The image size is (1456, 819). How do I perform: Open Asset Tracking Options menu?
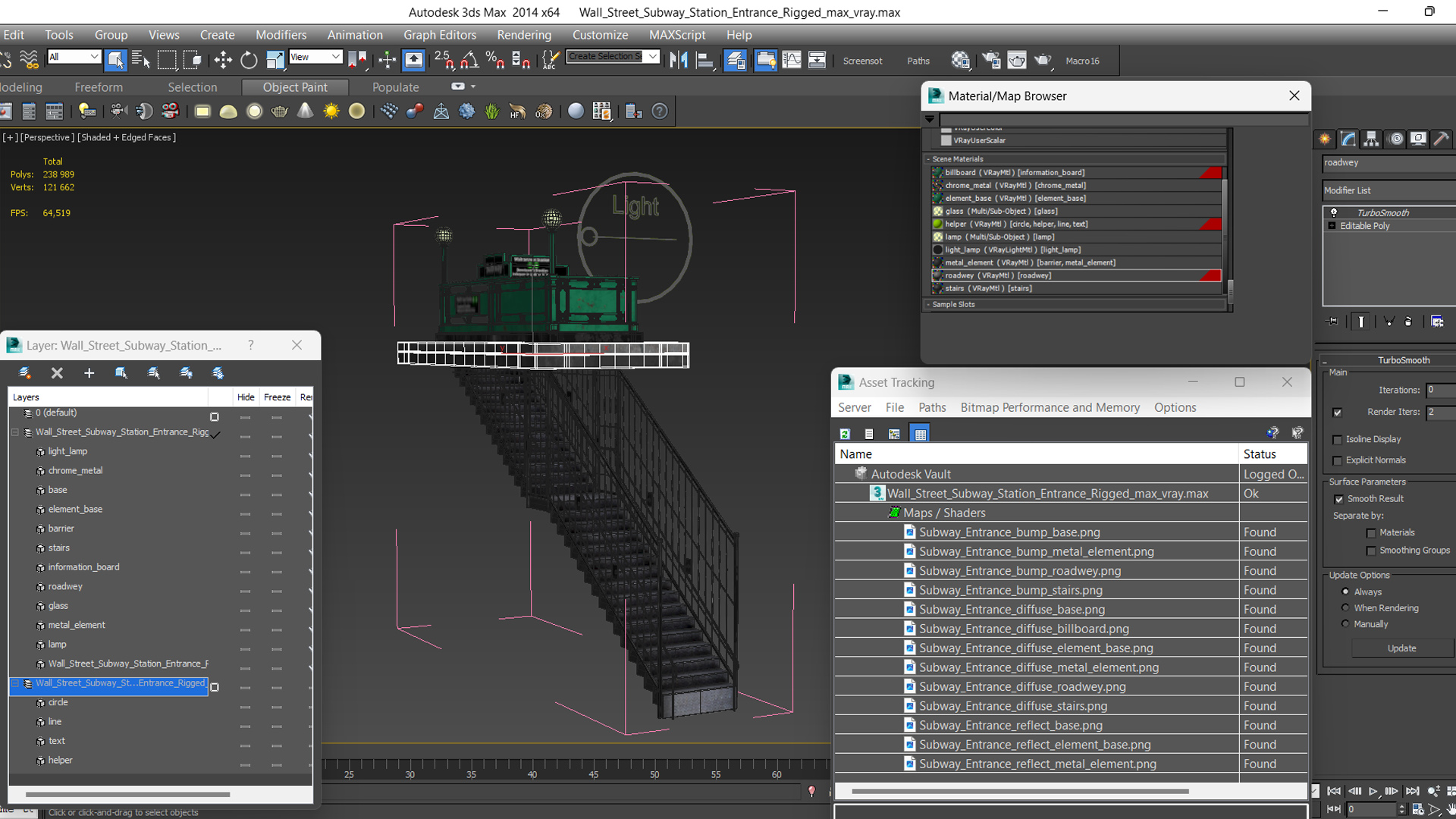click(x=1175, y=408)
